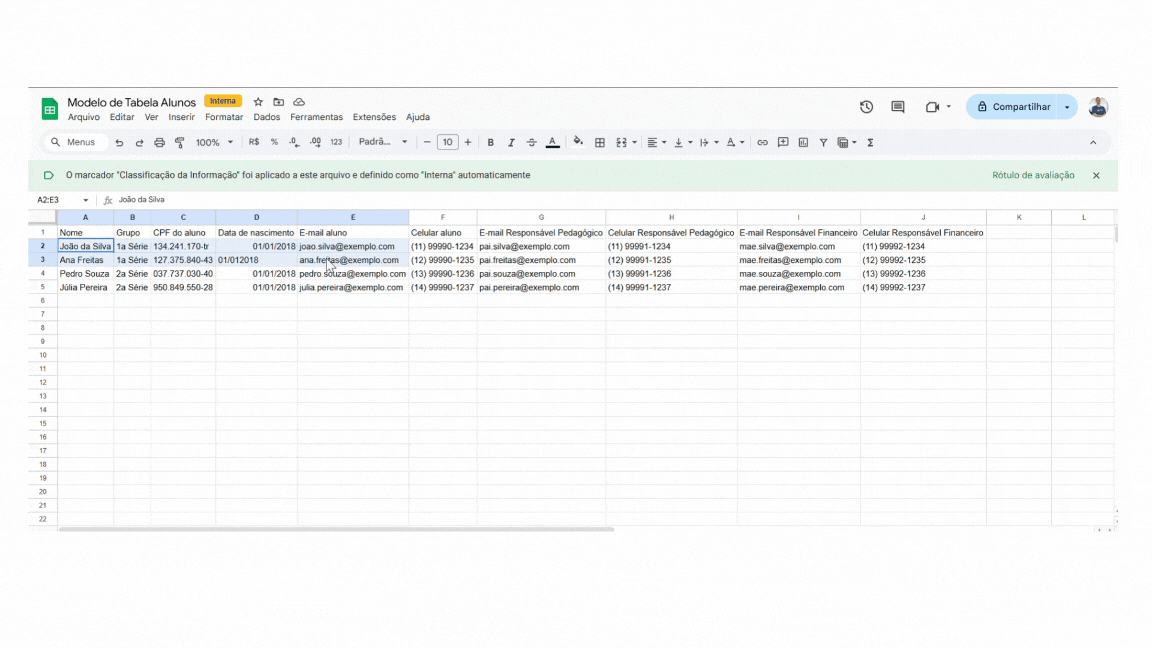The height and width of the screenshot is (648, 1152).
Task: Click the Rótulo de avaliação link
Action: tap(1033, 175)
